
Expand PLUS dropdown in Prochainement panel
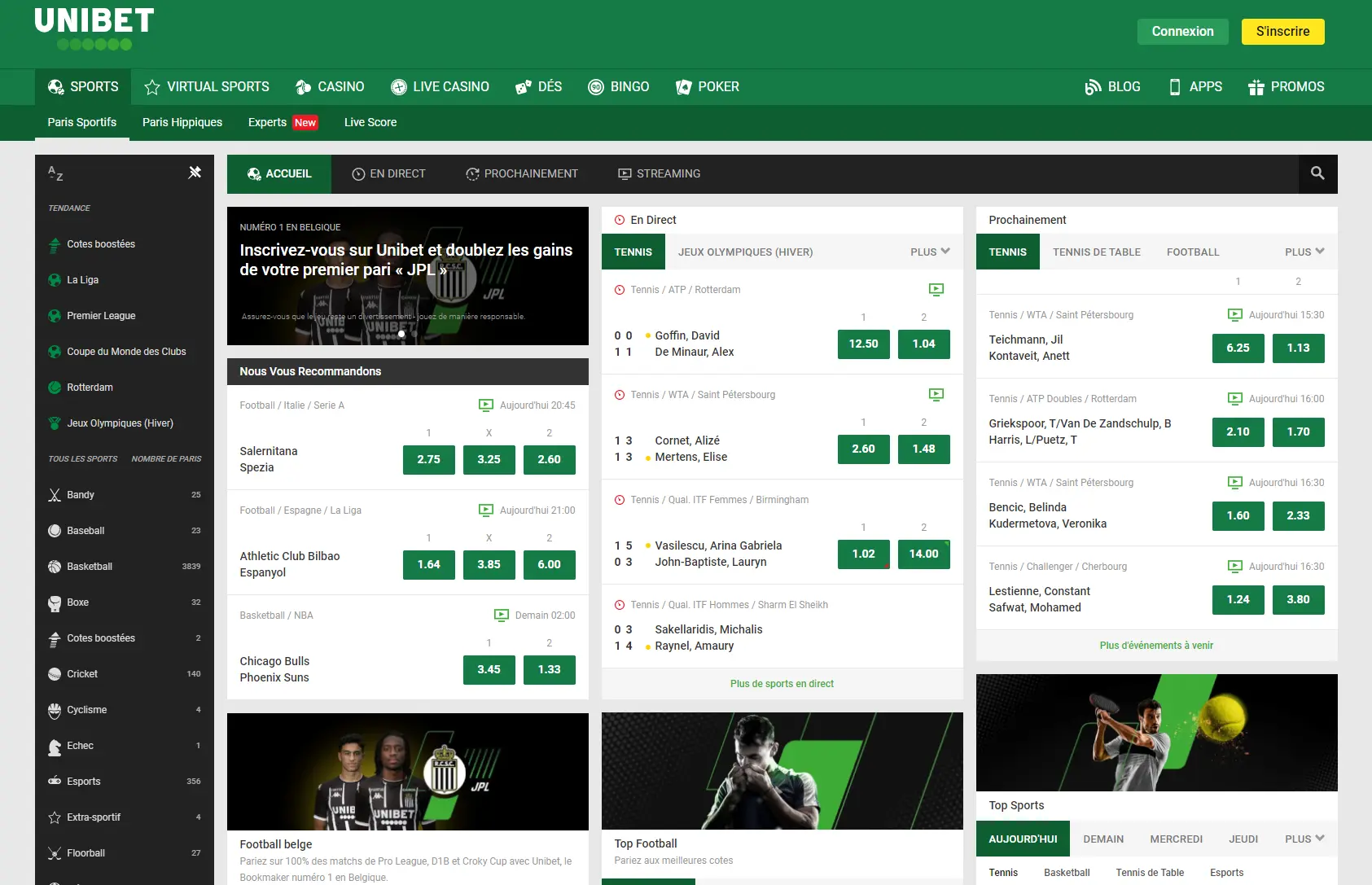[1304, 252]
